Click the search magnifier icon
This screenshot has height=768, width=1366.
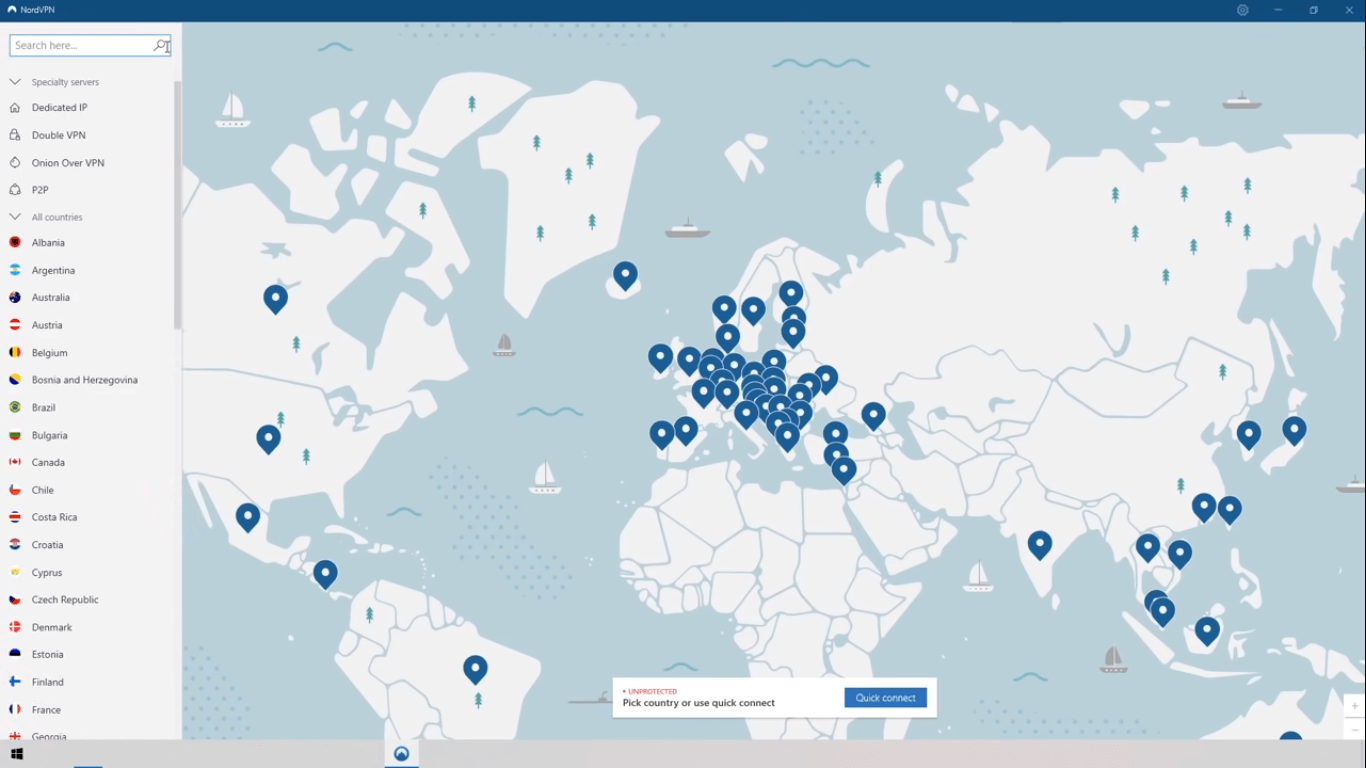pyautogui.click(x=160, y=45)
